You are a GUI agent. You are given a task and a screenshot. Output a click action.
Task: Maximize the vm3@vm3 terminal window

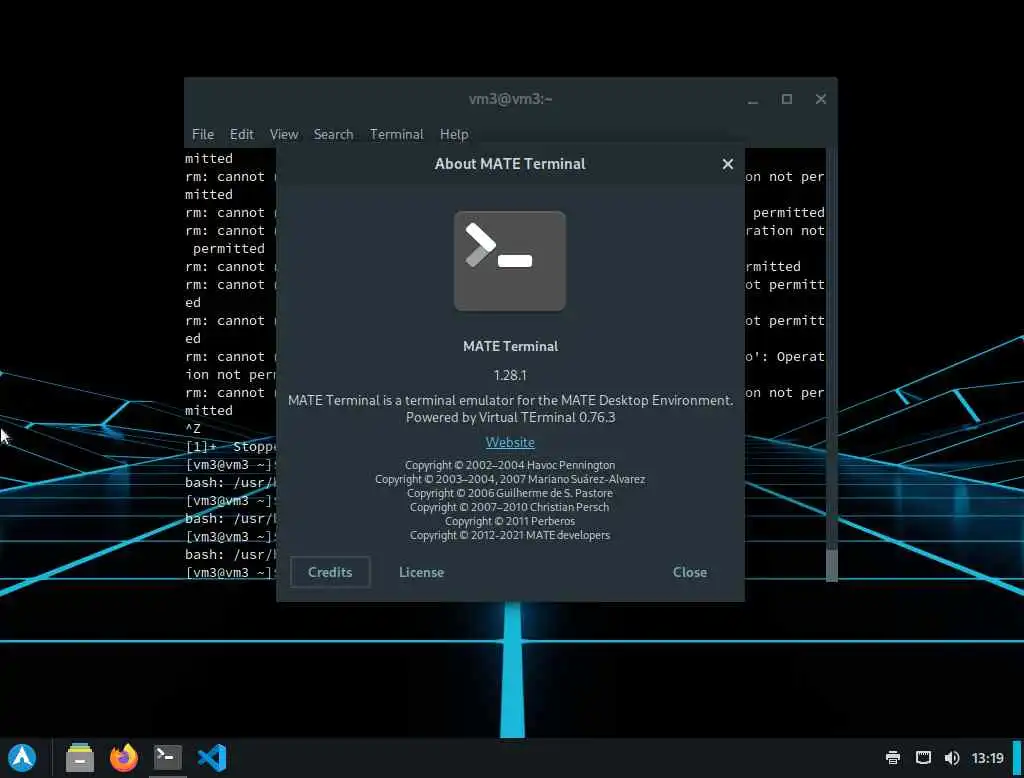787,99
